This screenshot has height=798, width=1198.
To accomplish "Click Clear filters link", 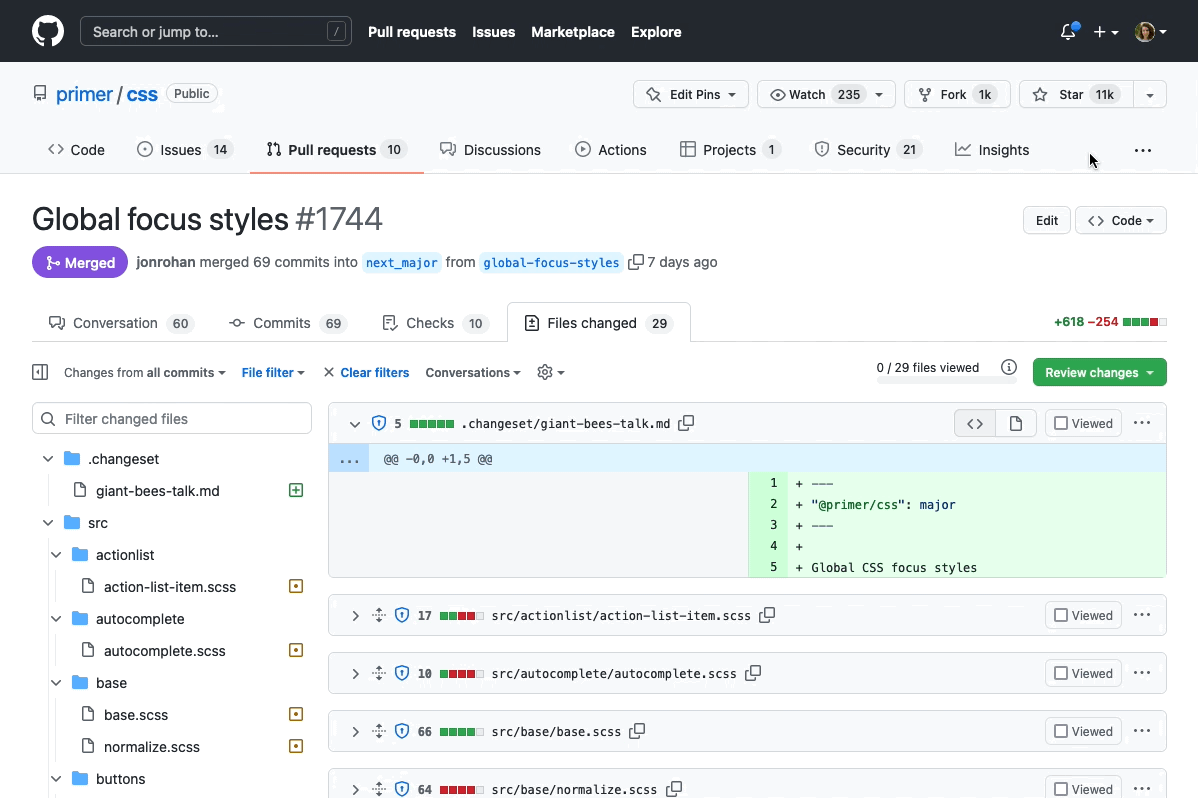I will point(366,372).
